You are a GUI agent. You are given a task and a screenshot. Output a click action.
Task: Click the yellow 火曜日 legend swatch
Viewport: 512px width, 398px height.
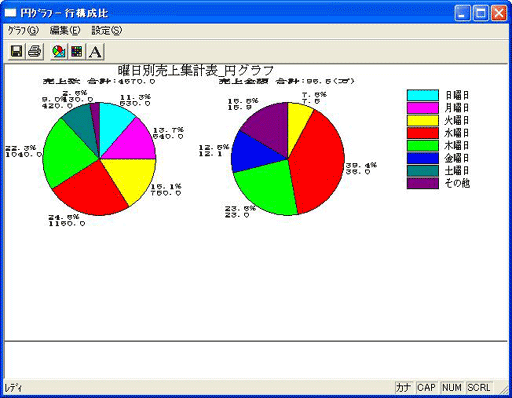(422, 120)
